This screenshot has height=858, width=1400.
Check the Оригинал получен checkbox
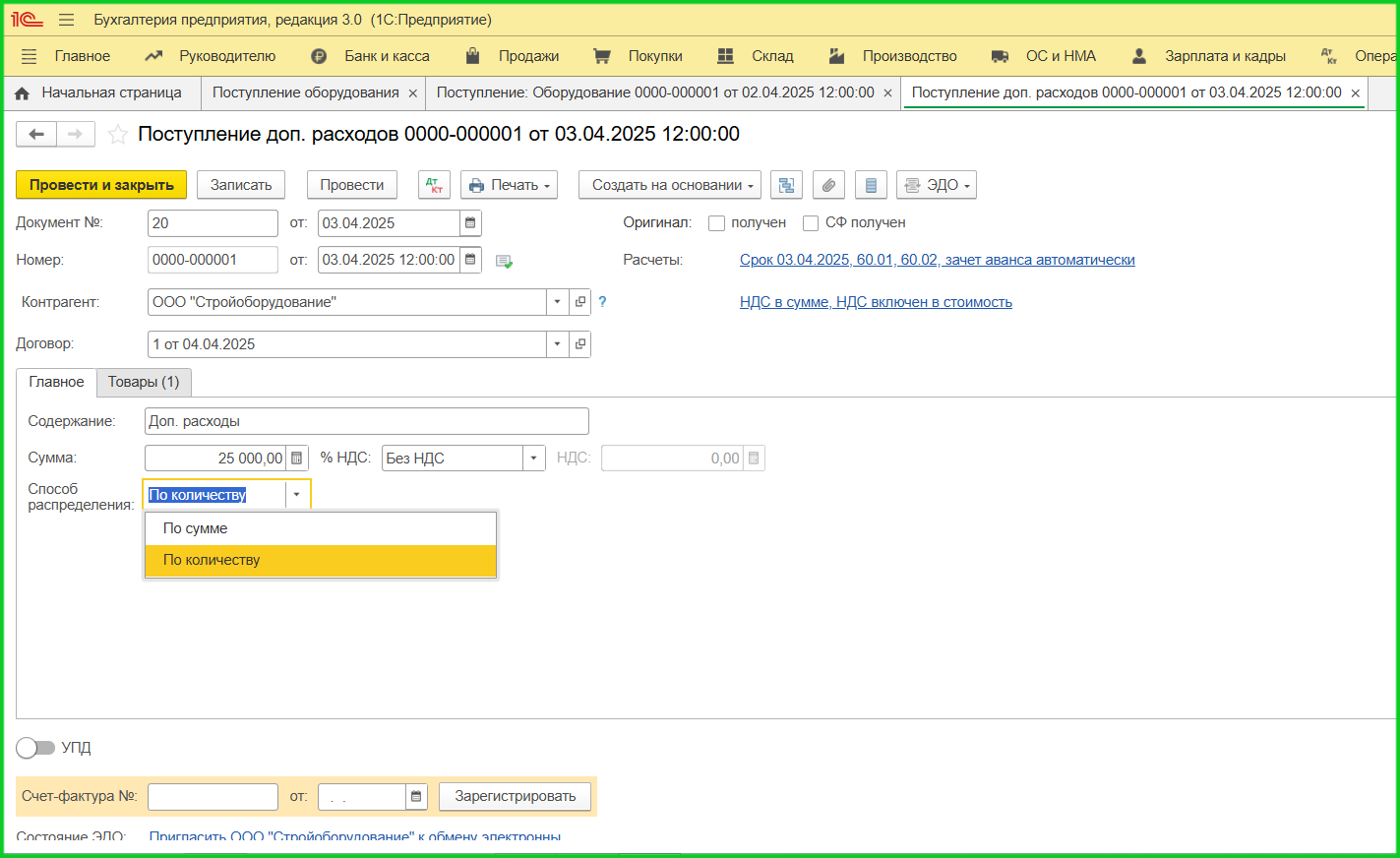(x=716, y=223)
